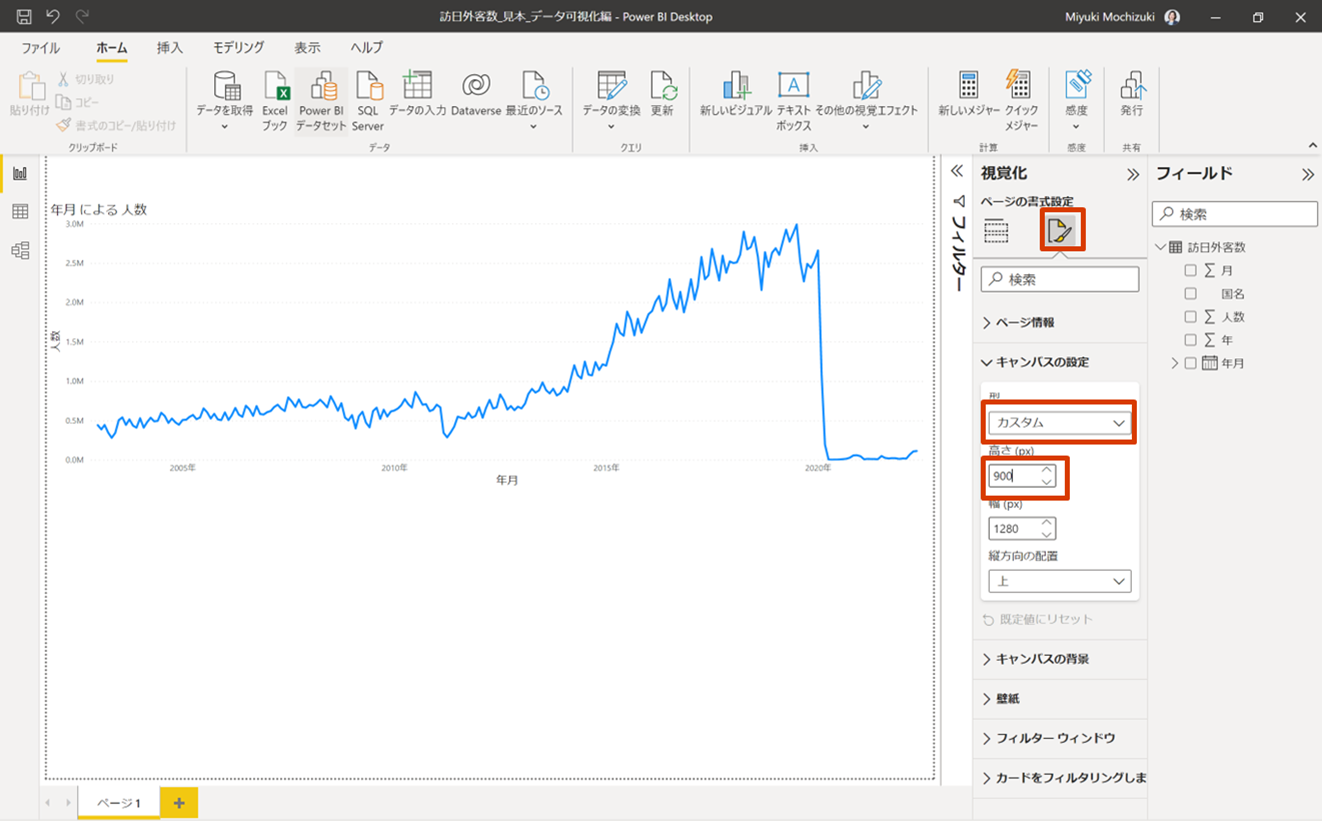Click in the 高さ height field 900

click(1021, 476)
